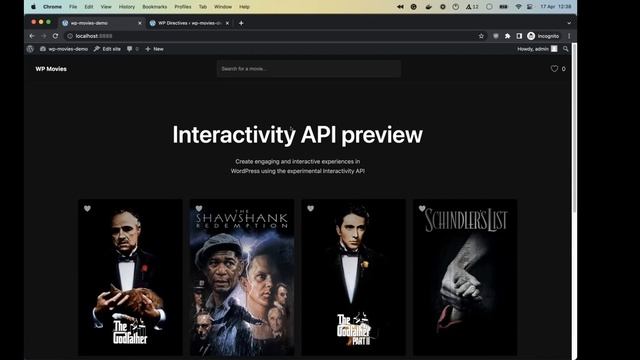Click the Interactivity API preview heading
The image size is (640, 360).
click(298, 135)
